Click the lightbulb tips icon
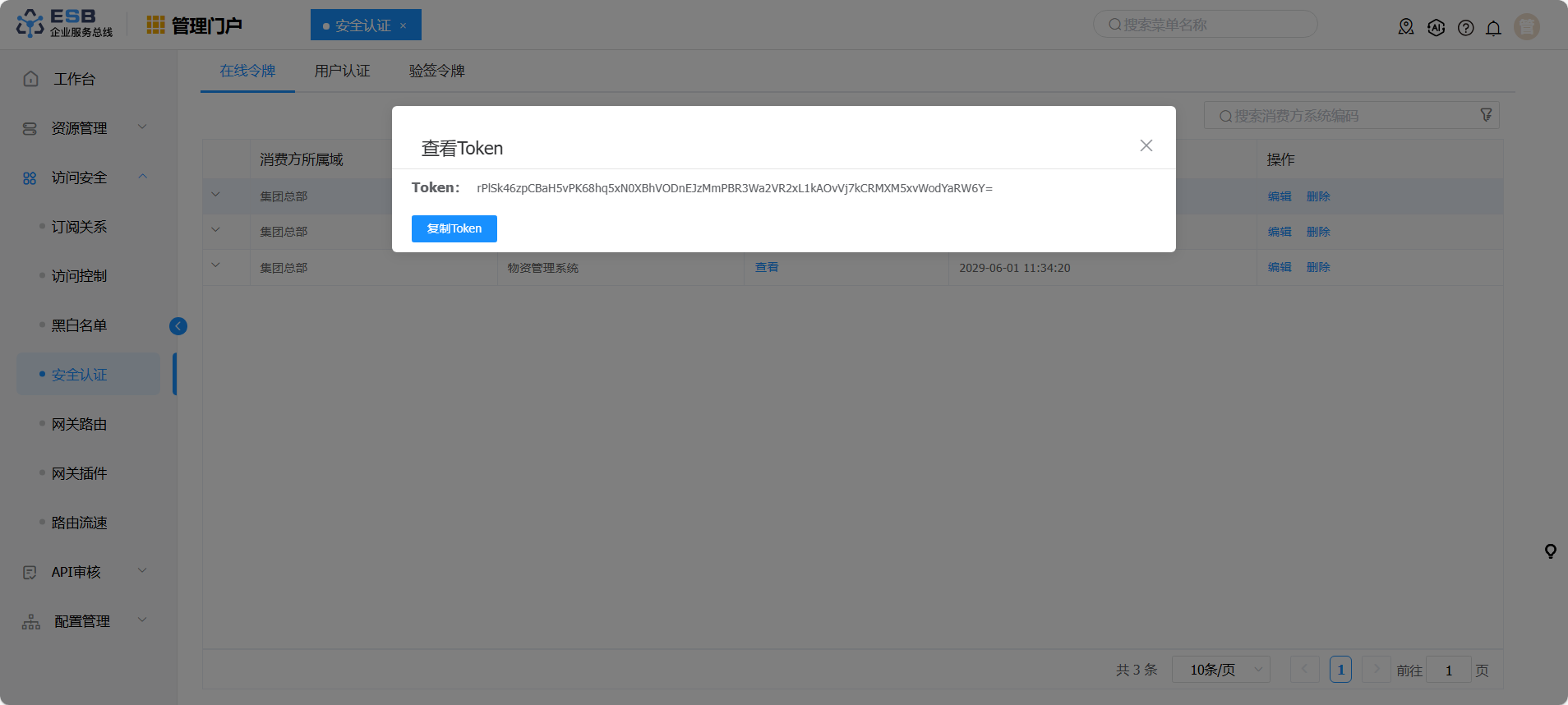Image resolution: width=1568 pixels, height=705 pixels. pos(1551,551)
